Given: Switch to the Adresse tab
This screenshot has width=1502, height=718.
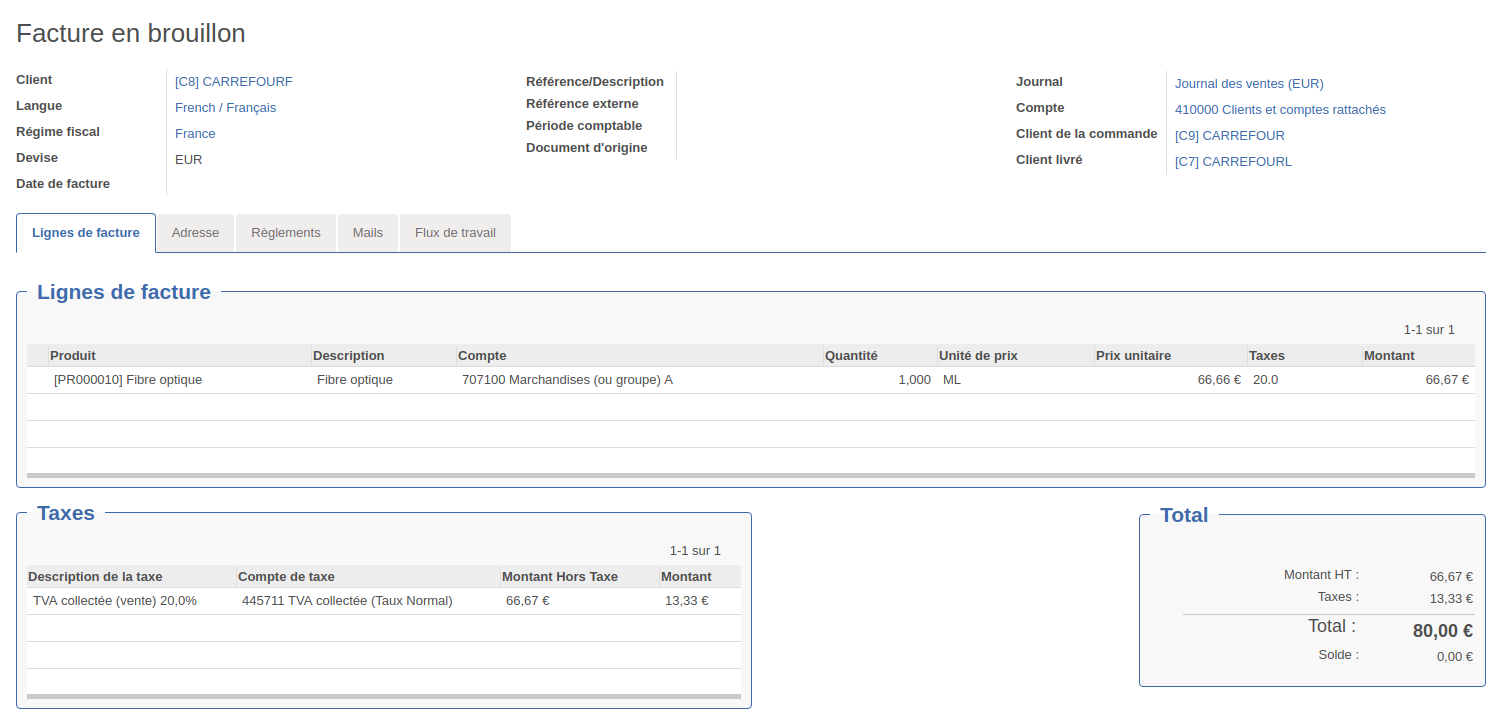Looking at the screenshot, I should click(195, 233).
